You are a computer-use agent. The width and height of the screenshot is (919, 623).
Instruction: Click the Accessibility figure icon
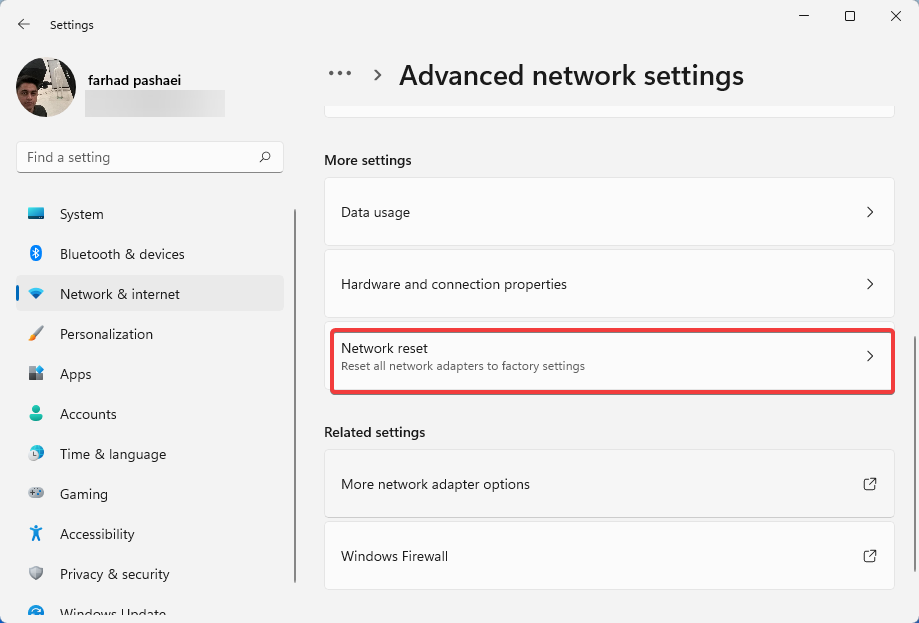point(36,534)
